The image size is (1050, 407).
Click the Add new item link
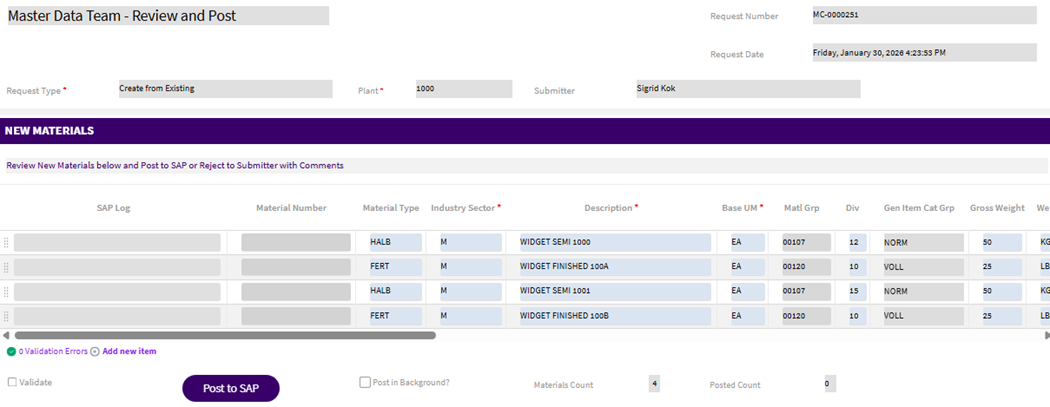pos(129,351)
